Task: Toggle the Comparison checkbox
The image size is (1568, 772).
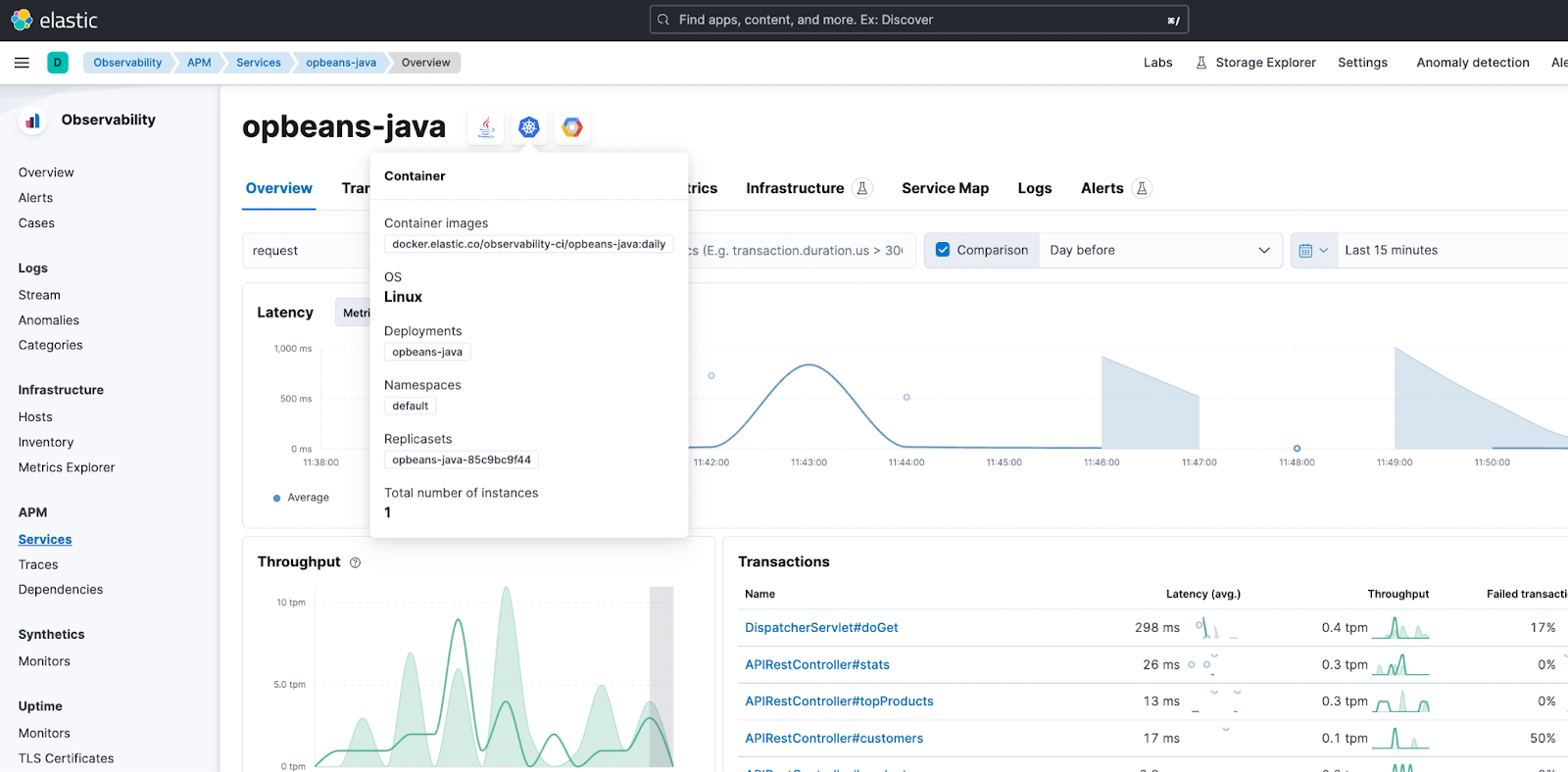Action: [943, 250]
